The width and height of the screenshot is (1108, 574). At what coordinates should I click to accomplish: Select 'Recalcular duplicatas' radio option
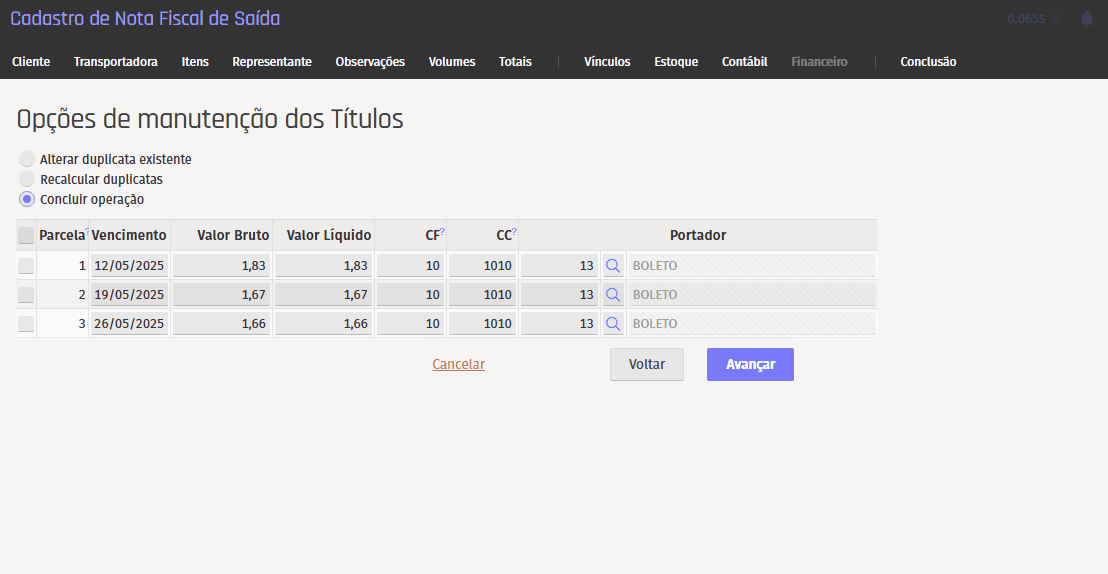tap(27, 179)
